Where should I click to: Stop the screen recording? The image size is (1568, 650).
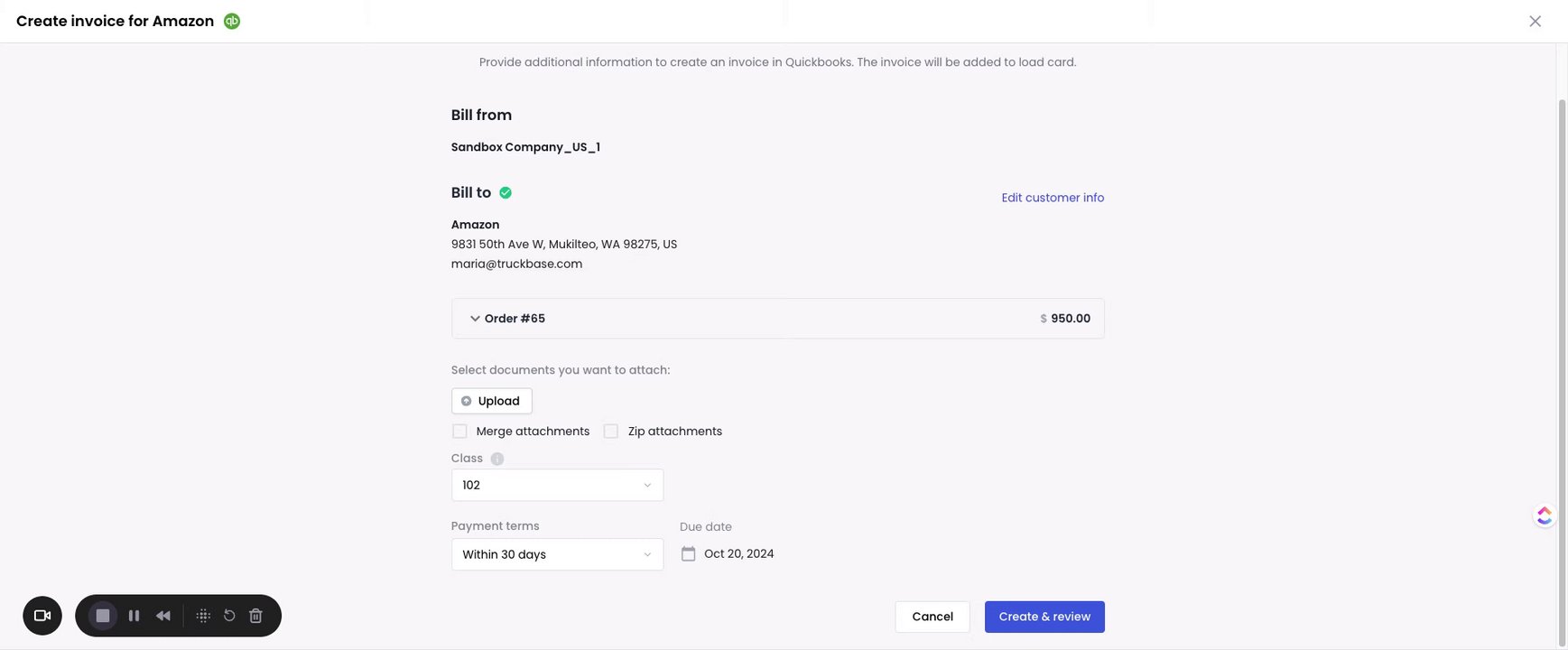[103, 616]
